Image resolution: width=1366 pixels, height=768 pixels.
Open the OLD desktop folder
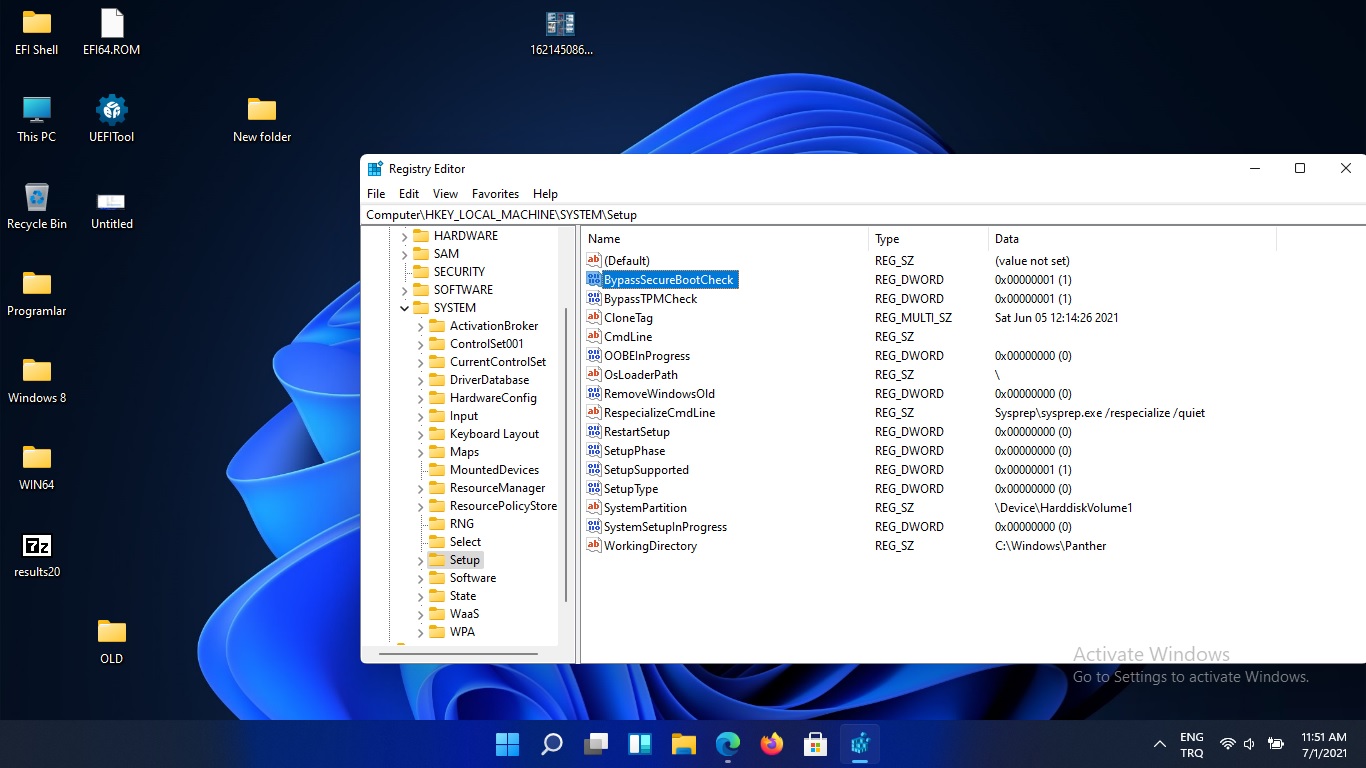point(112,641)
